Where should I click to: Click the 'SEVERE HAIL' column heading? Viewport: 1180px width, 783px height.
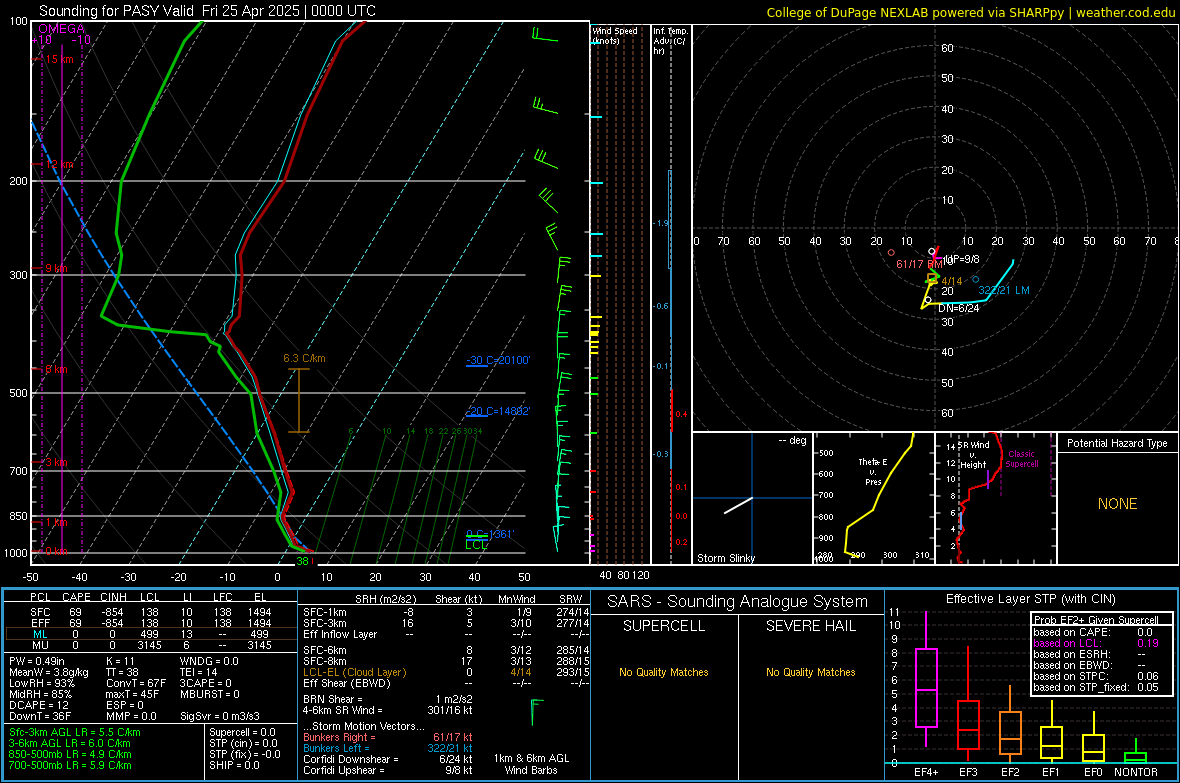coord(810,626)
